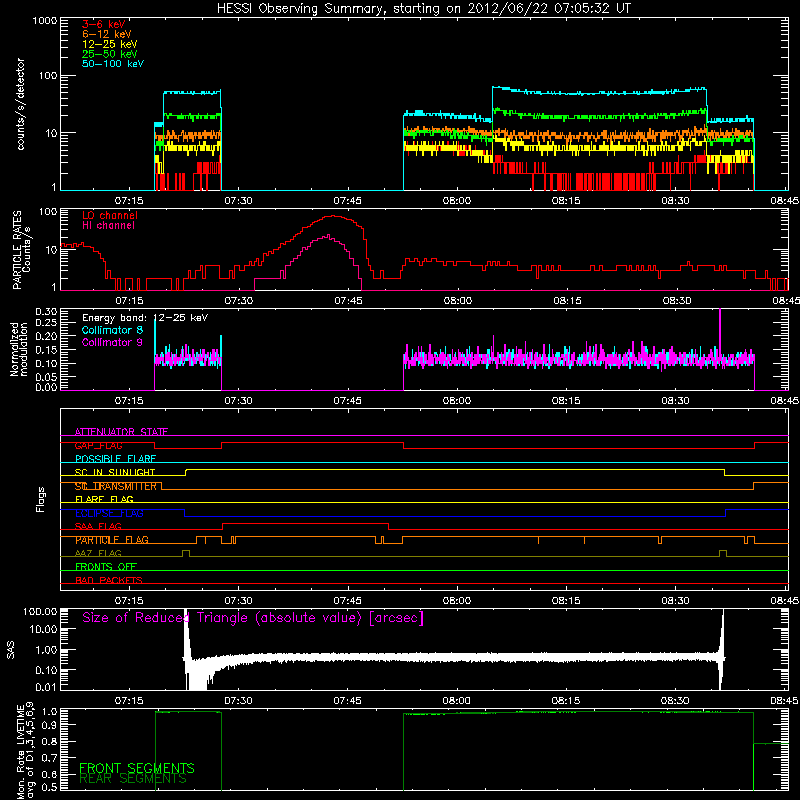Click the 0.30 tick on modulation axis
This screenshot has height=800, width=800.
[x=45, y=311]
